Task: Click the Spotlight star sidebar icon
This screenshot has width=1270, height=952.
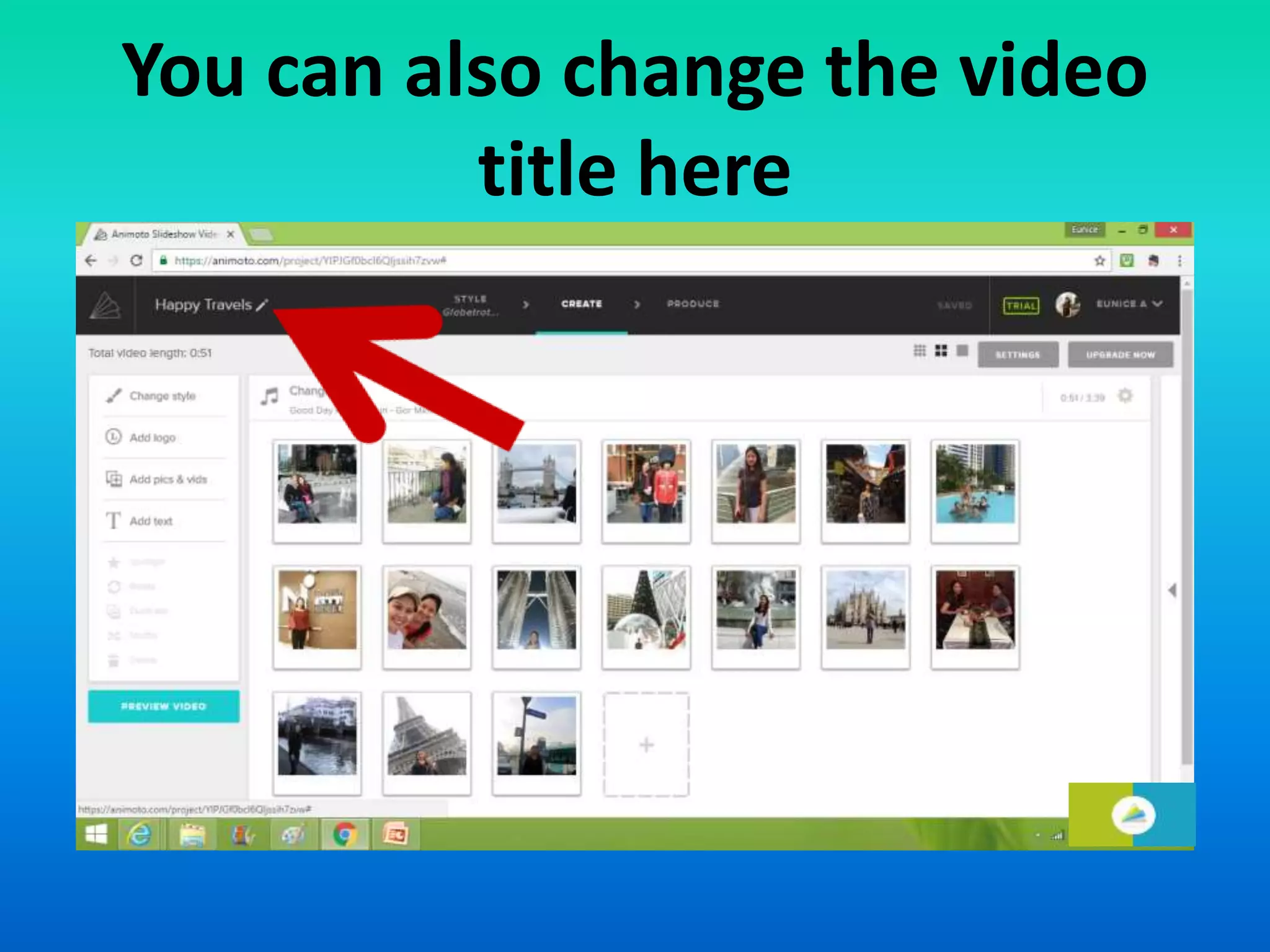Action: 113,562
